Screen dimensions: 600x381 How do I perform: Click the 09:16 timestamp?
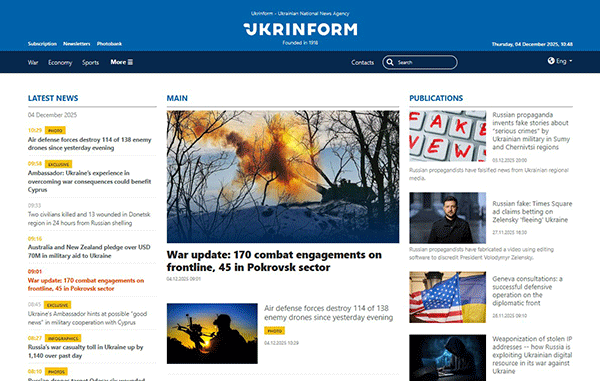[x=35, y=239]
